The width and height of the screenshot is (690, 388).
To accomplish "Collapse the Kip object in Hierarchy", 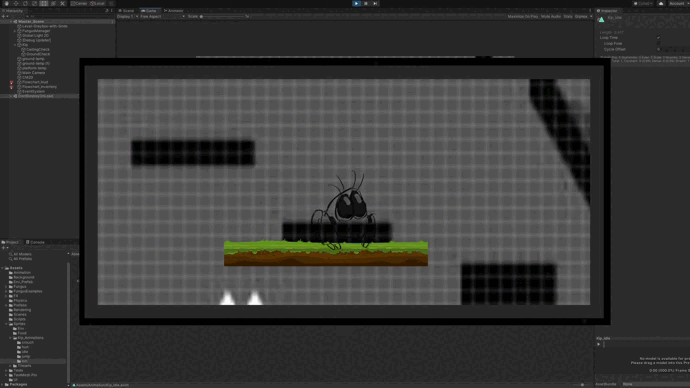I will [x=15, y=45].
